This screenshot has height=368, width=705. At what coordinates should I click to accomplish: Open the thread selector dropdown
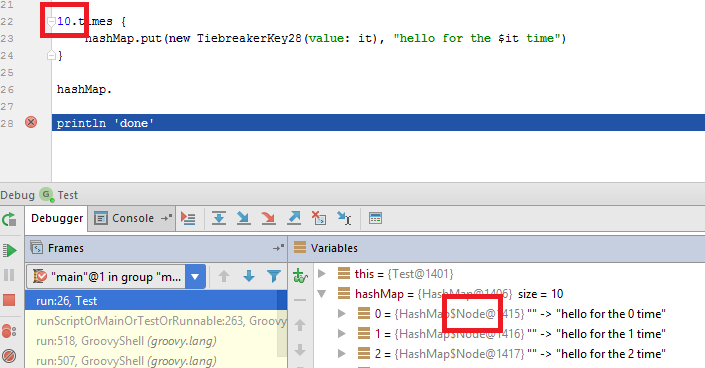click(195, 277)
